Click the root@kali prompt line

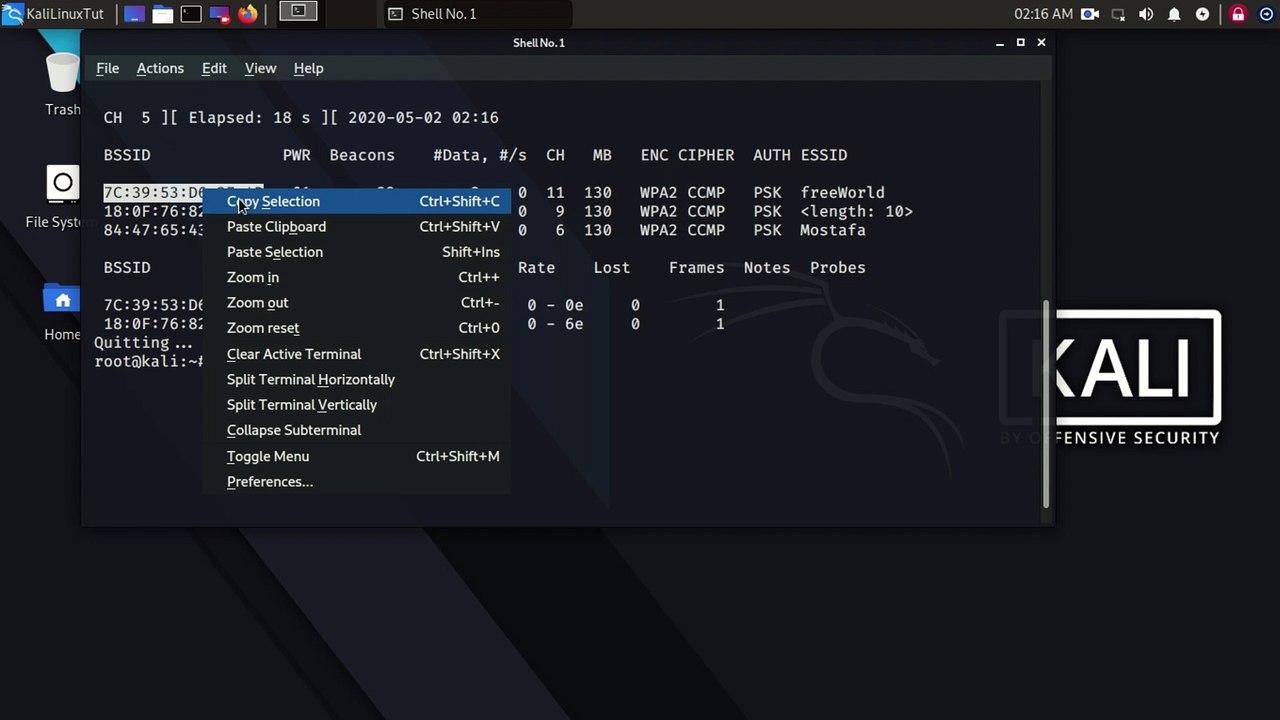pos(149,362)
